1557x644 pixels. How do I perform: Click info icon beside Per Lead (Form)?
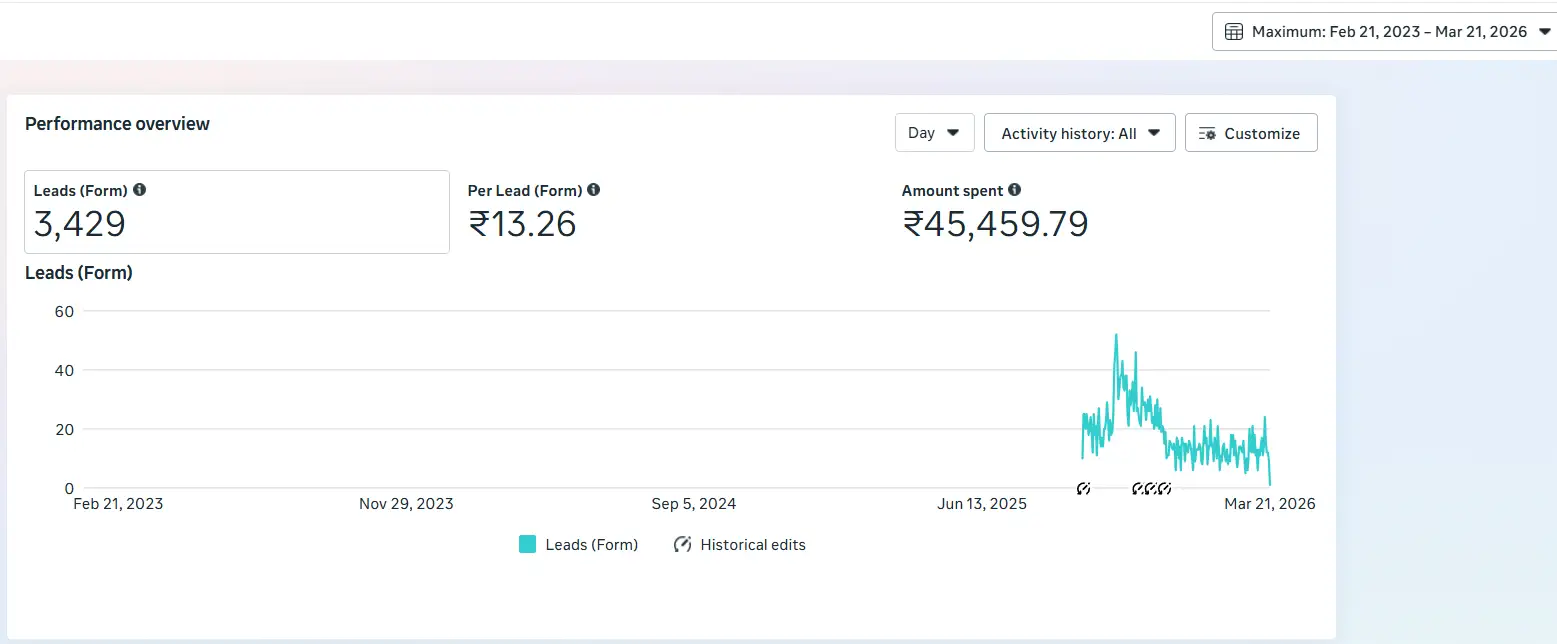point(594,190)
